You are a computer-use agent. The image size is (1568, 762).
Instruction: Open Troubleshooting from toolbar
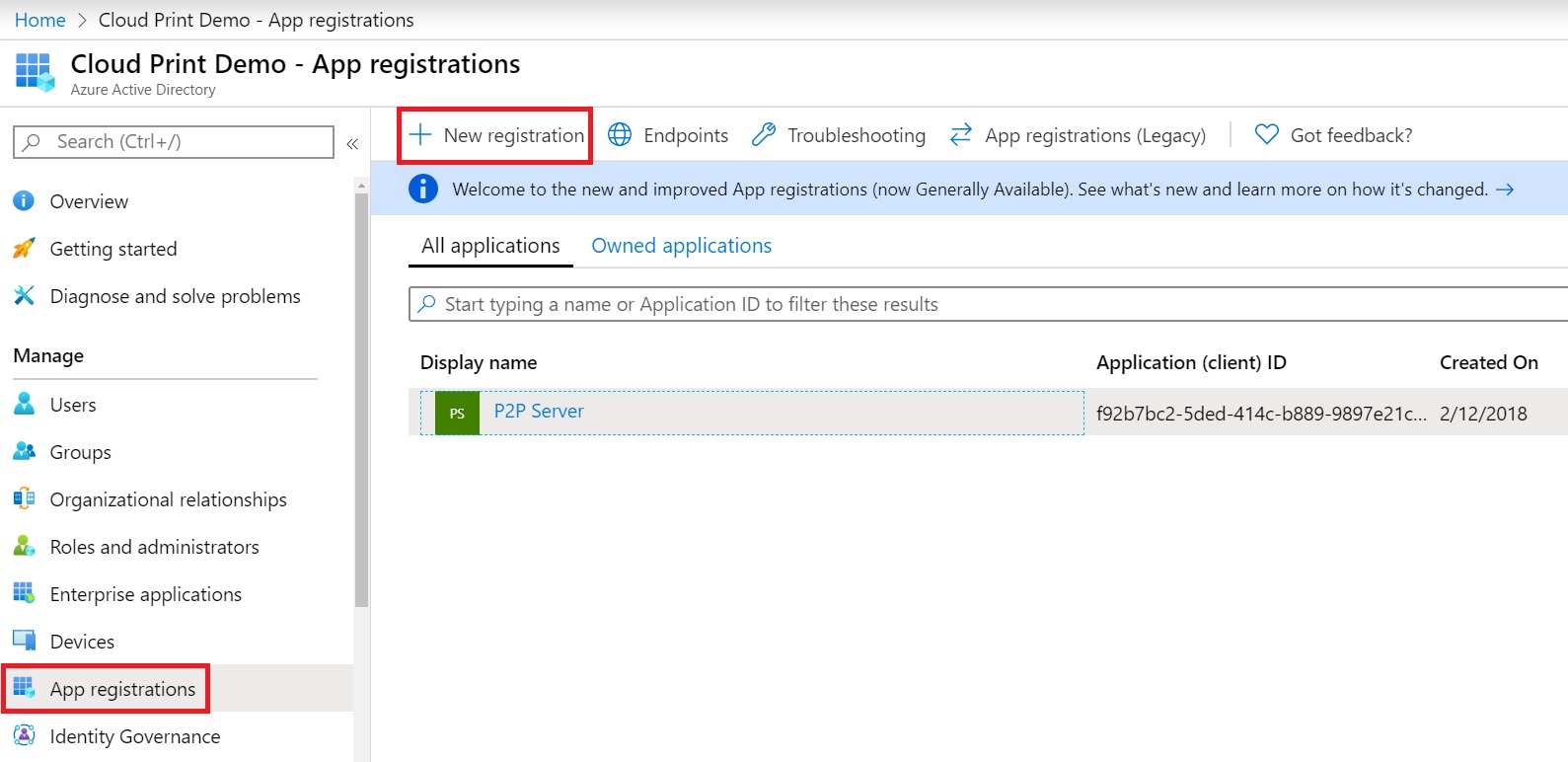click(839, 135)
